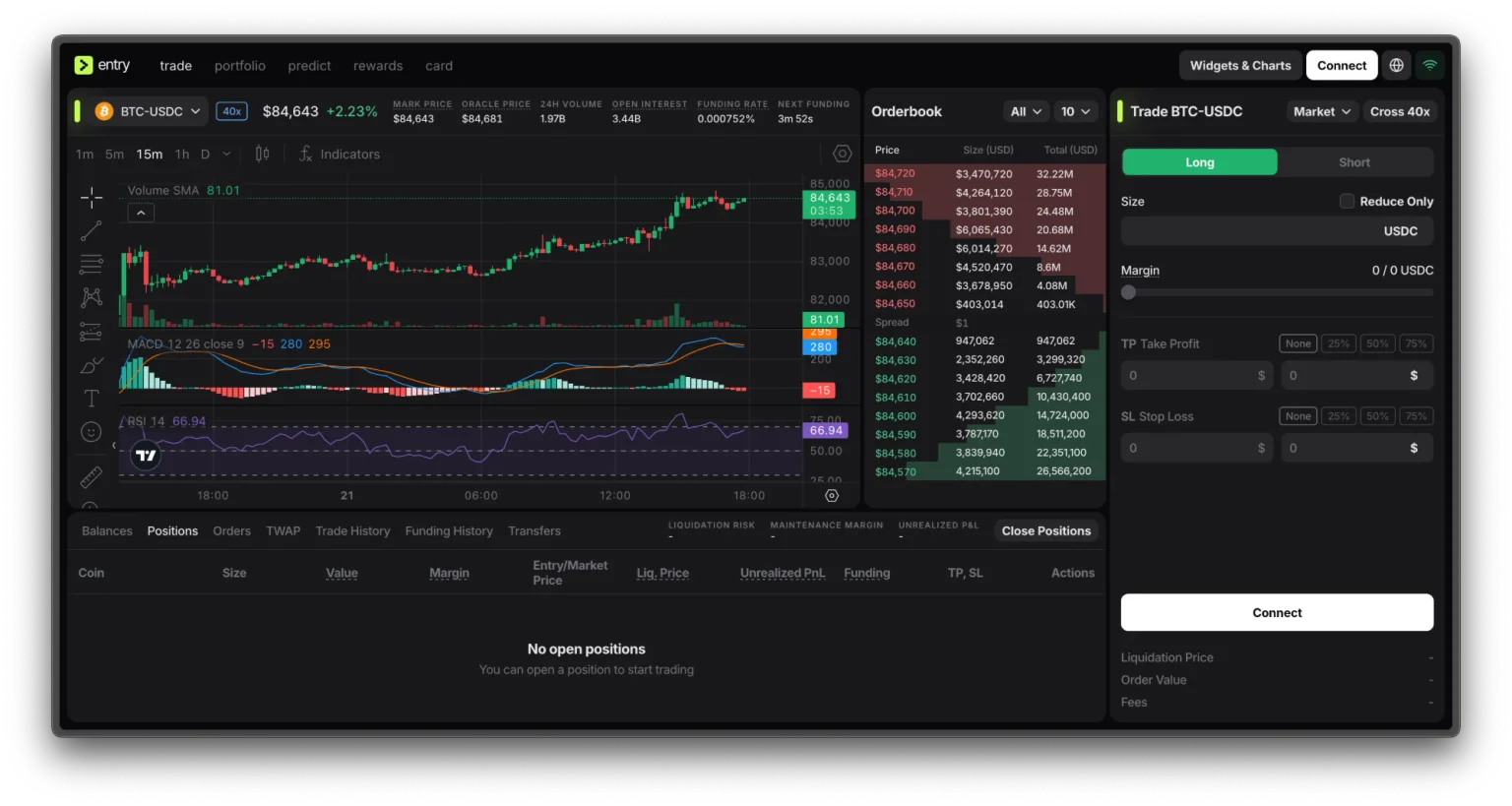Open the Cross 40x leverage settings
Image resolution: width=1512 pixels, height=806 pixels.
[x=1400, y=111]
